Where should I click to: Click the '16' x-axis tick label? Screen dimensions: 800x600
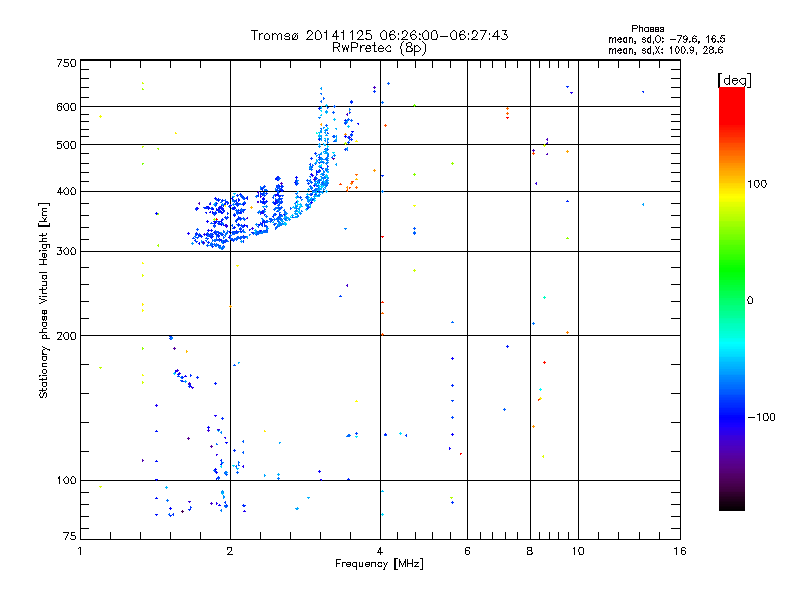[680, 551]
